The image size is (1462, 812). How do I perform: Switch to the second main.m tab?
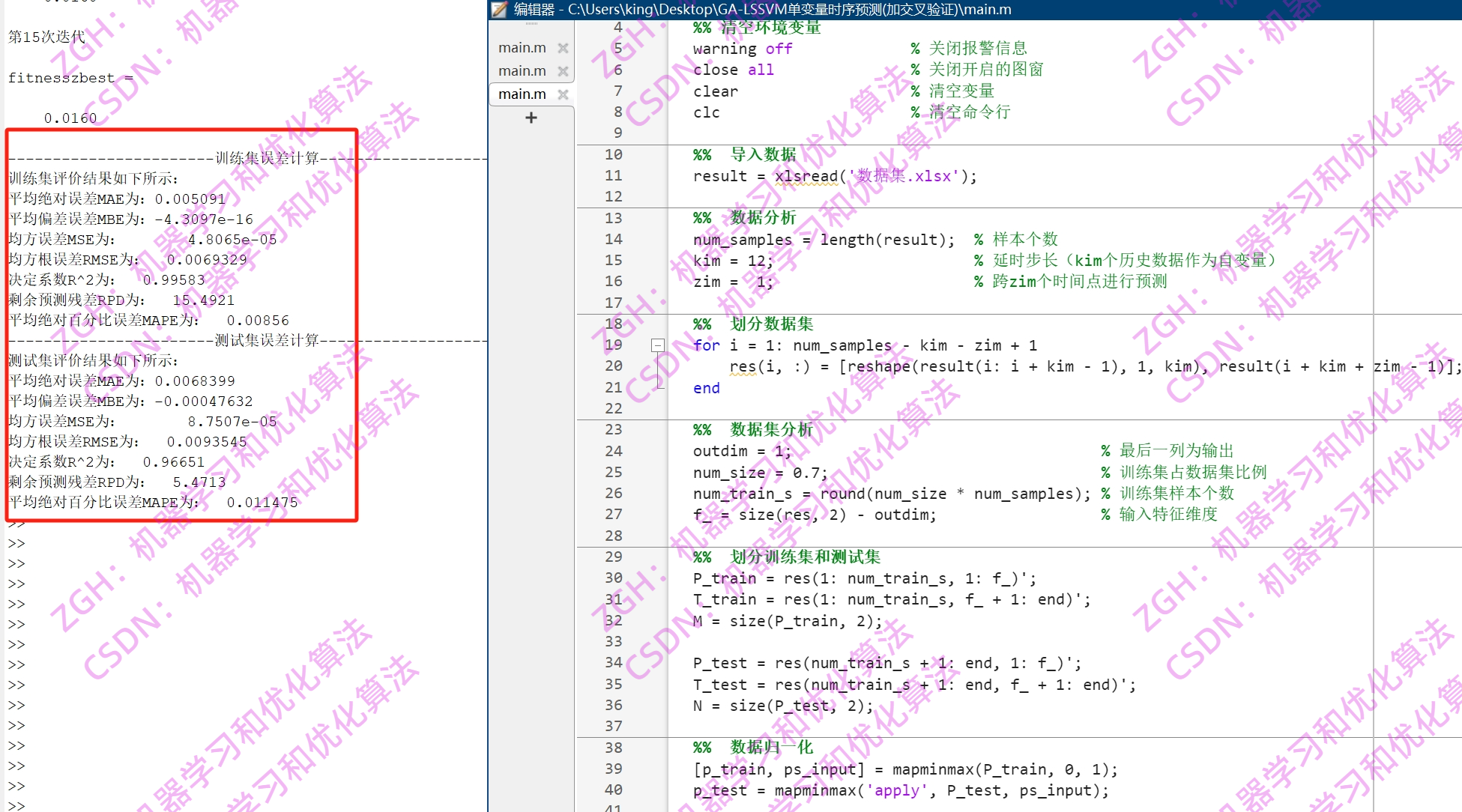coord(522,70)
